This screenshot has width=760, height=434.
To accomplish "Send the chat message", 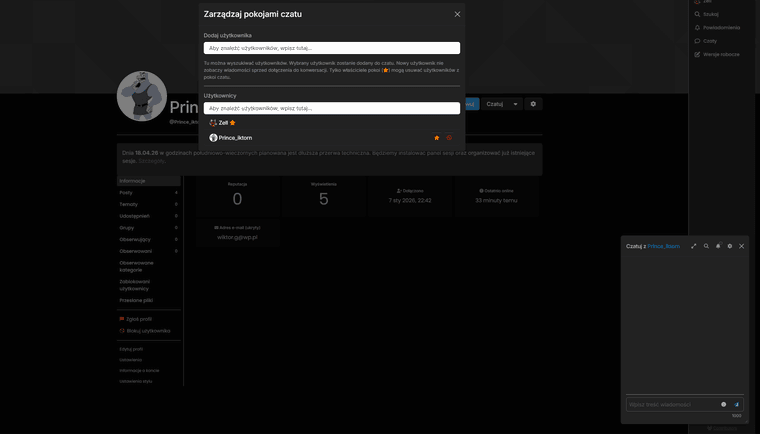I will 737,404.
